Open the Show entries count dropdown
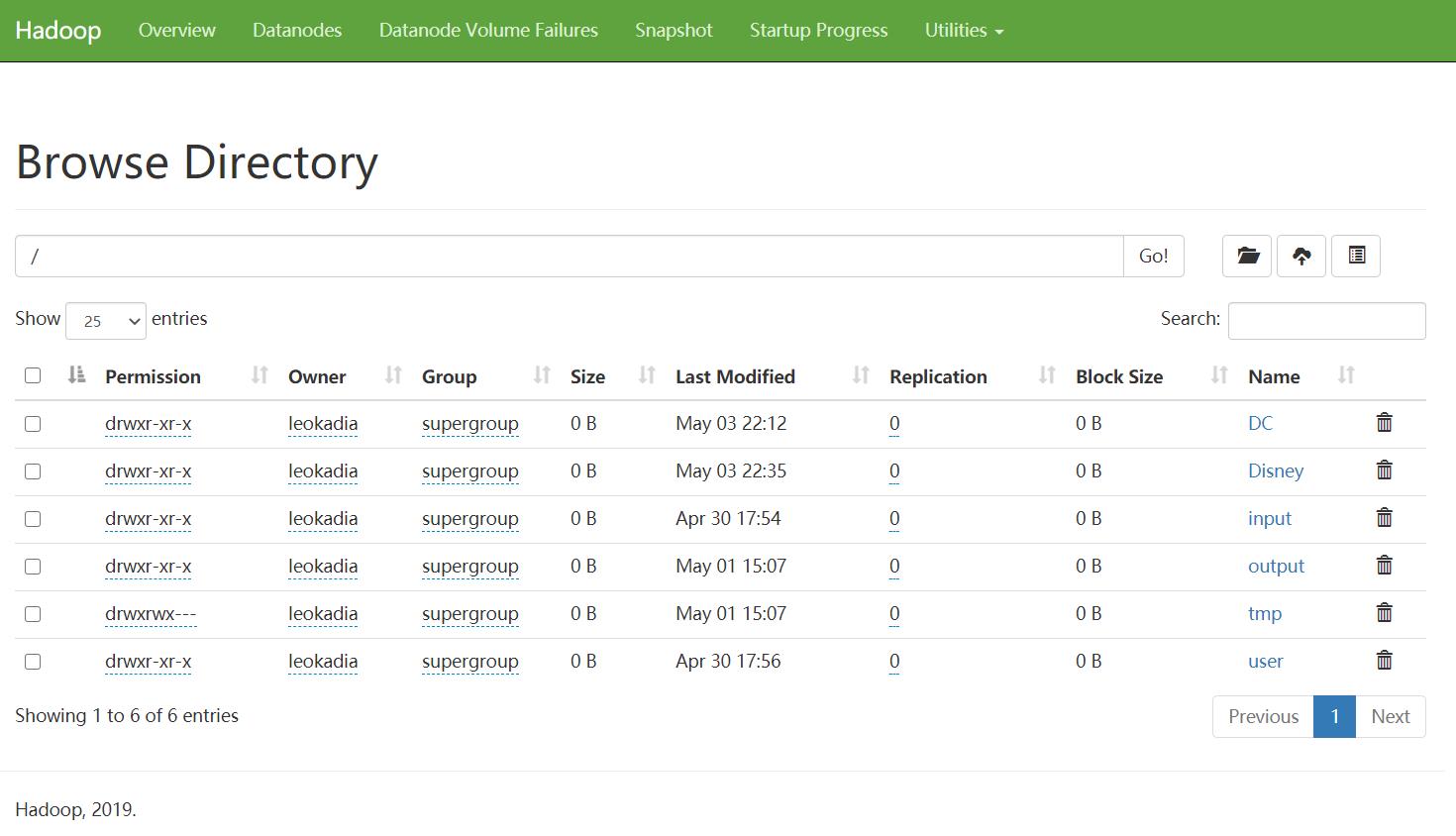The image size is (1456, 836). [106, 321]
